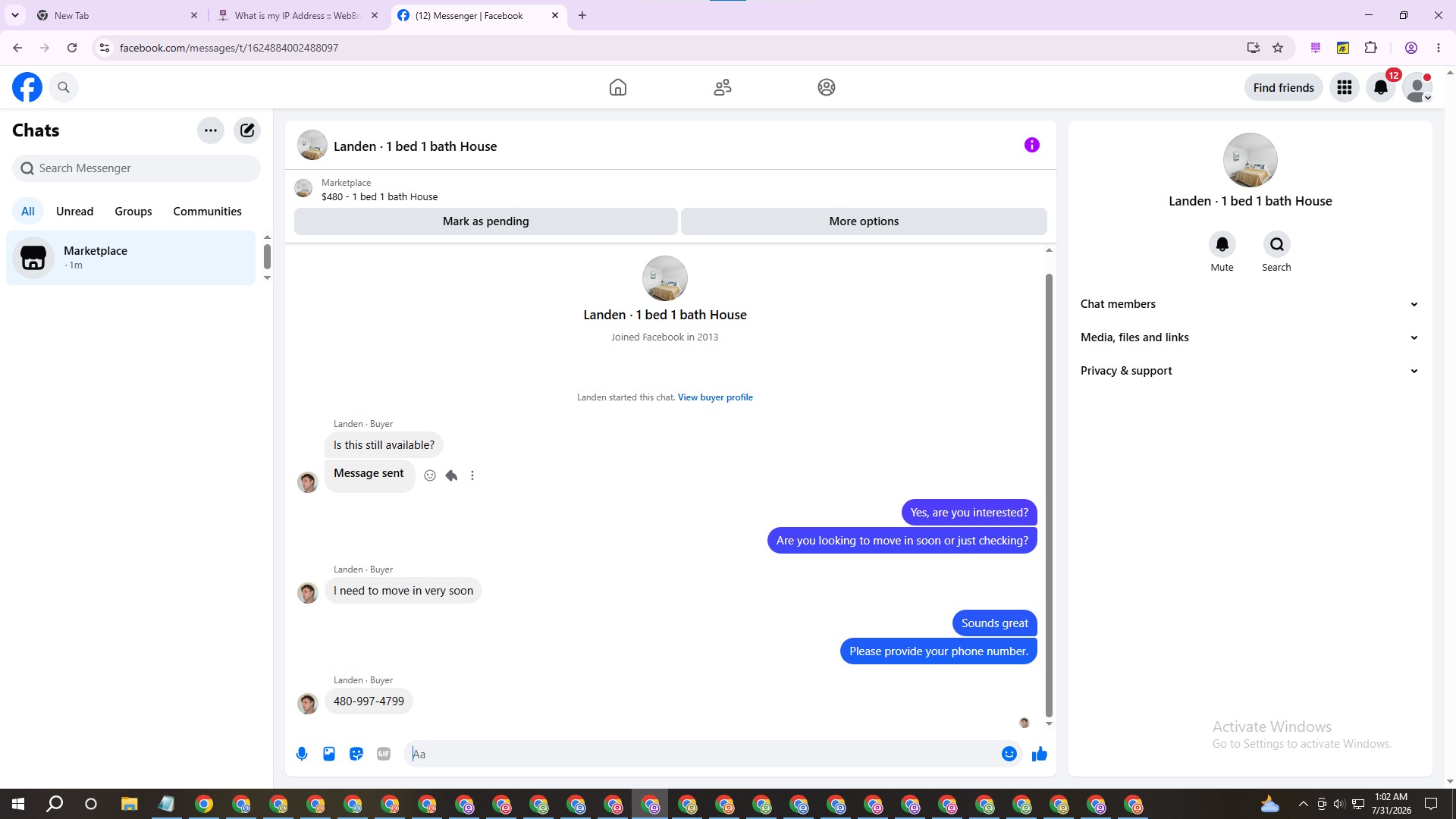The height and width of the screenshot is (819, 1456).
Task: Expand the Chat members section
Action: (1250, 304)
